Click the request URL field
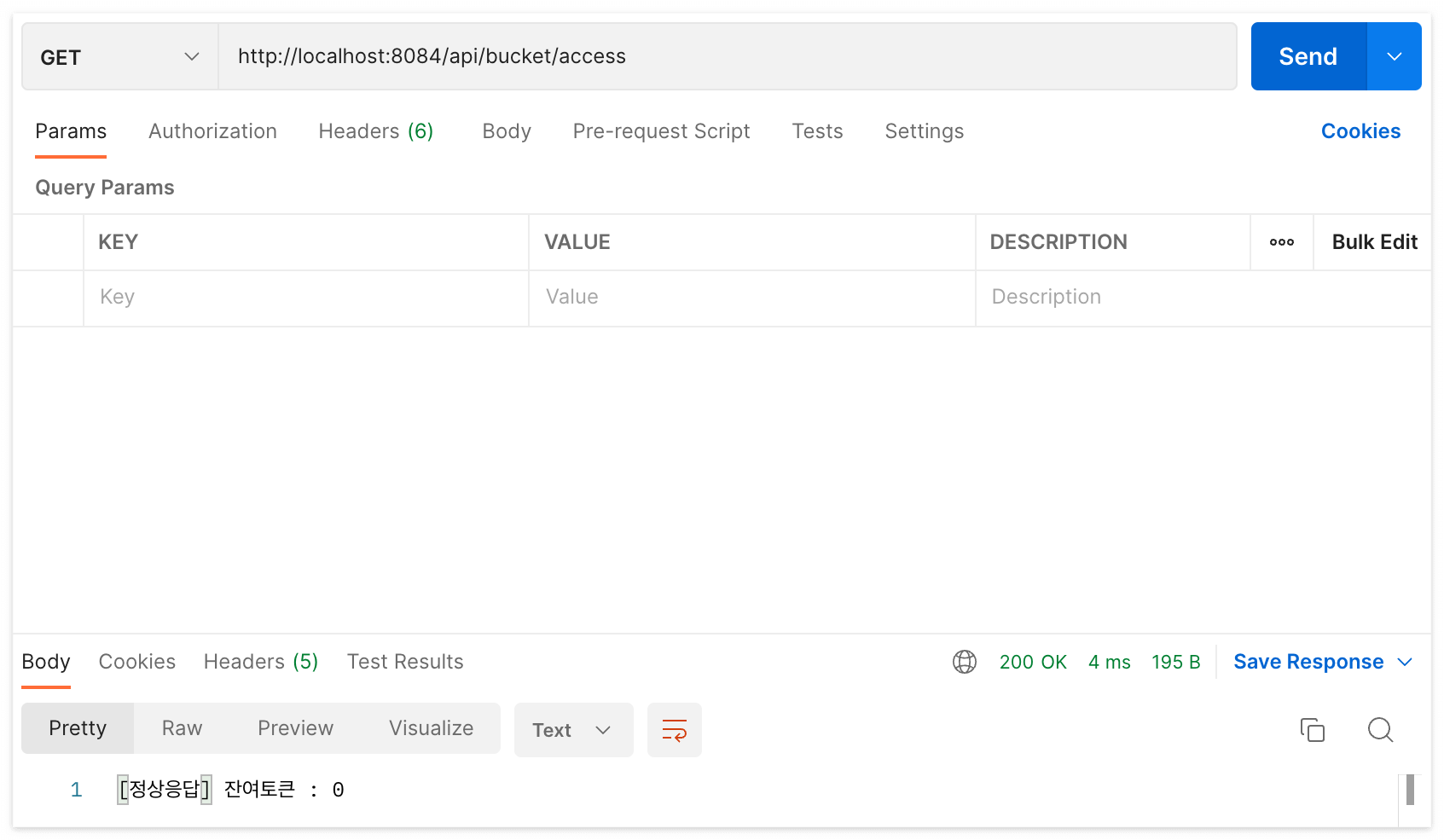Image resolution: width=1444 pixels, height=840 pixels. [728, 56]
